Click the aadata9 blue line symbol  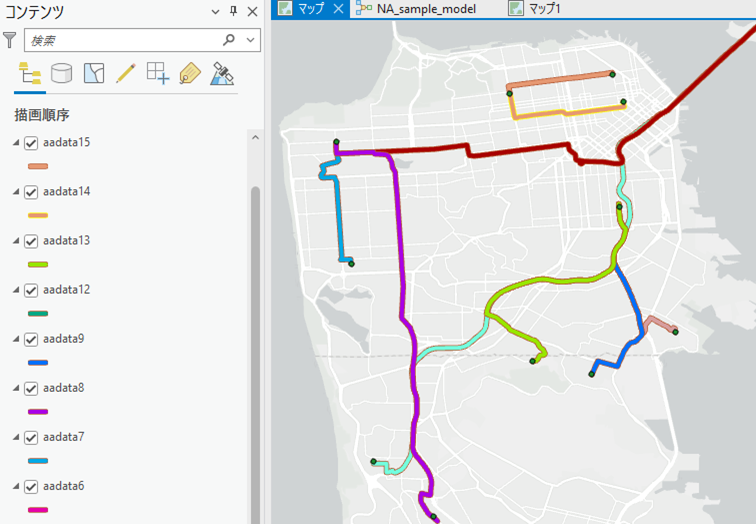tap(38, 363)
